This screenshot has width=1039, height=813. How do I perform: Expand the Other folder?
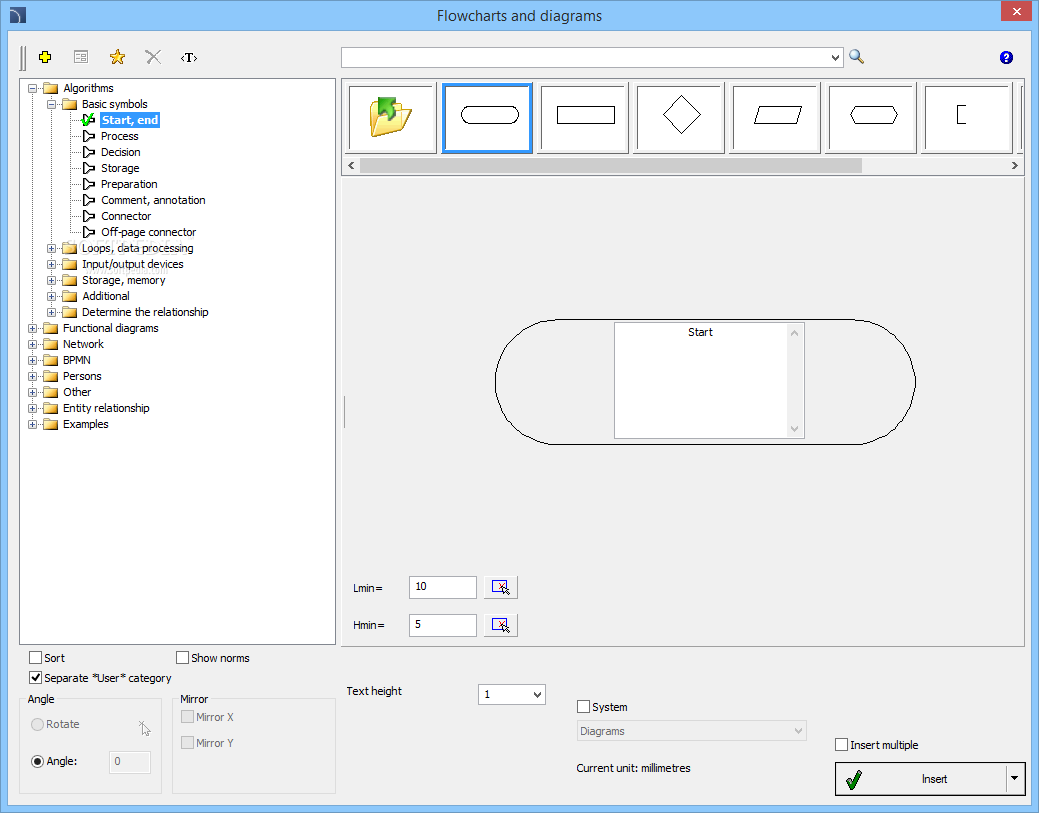click(32, 392)
